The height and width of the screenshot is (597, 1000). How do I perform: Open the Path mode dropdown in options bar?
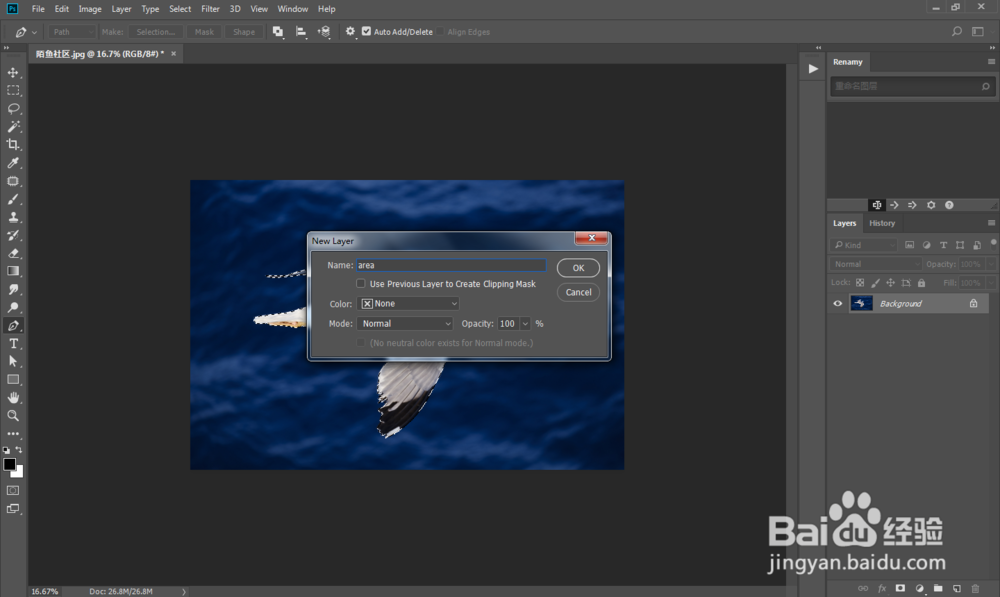click(x=71, y=31)
